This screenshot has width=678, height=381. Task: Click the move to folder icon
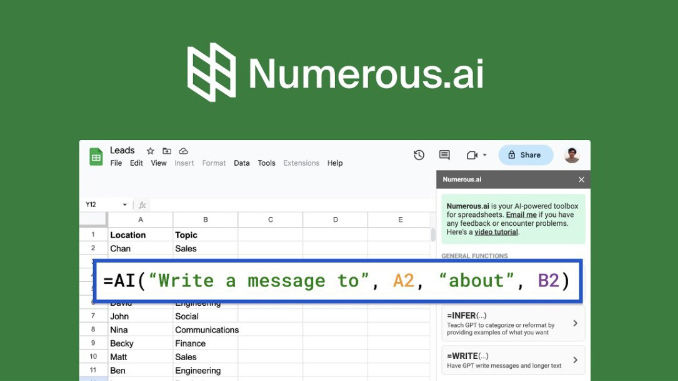coord(166,151)
